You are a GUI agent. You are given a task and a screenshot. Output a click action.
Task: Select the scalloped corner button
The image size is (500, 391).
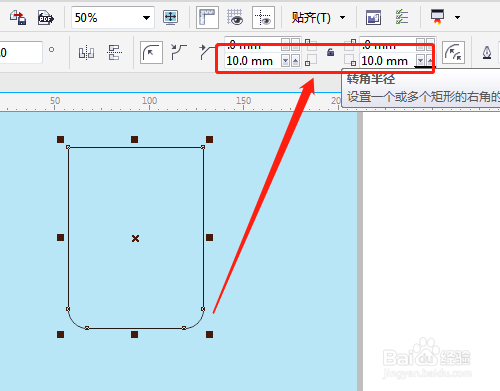point(179,53)
